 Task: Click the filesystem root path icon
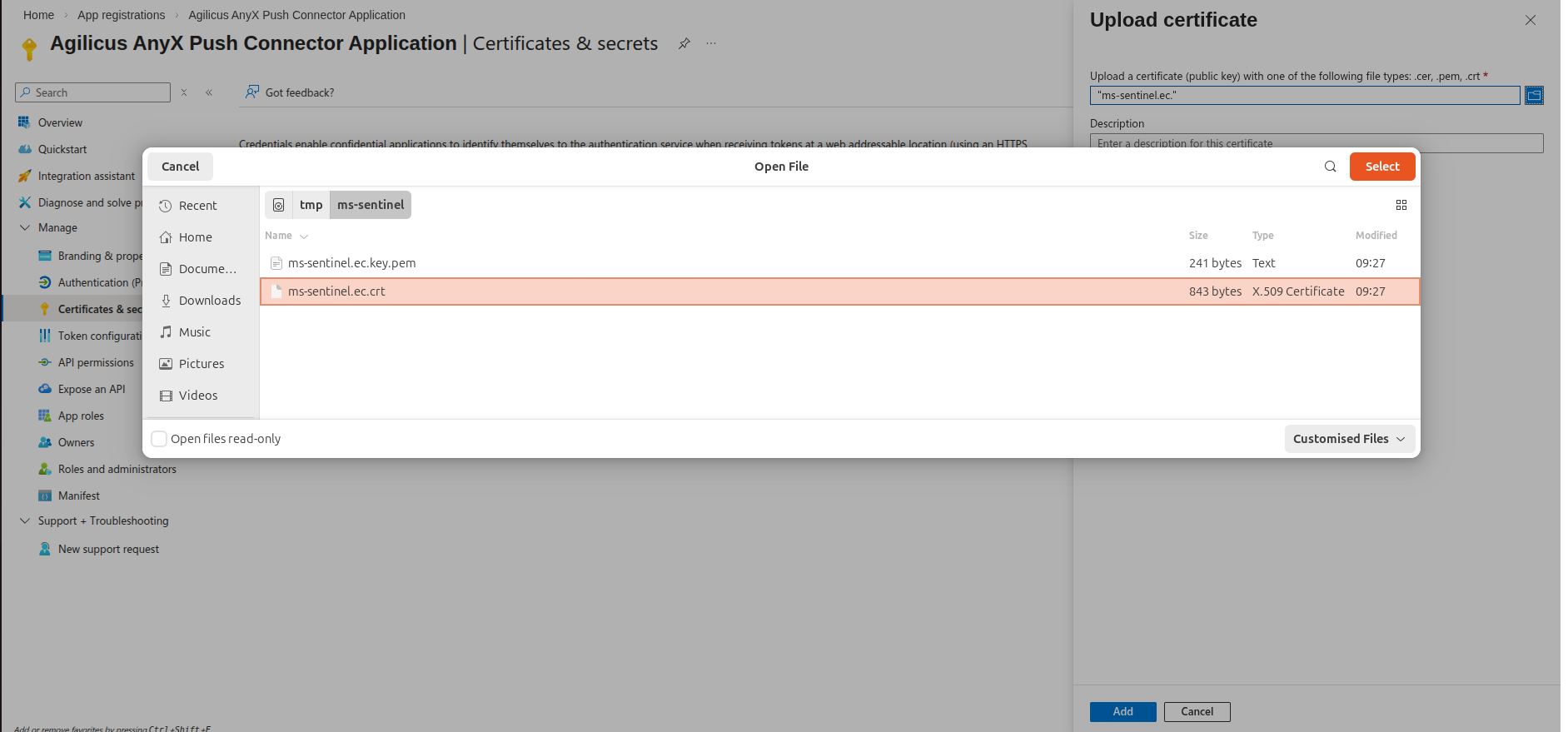279,205
